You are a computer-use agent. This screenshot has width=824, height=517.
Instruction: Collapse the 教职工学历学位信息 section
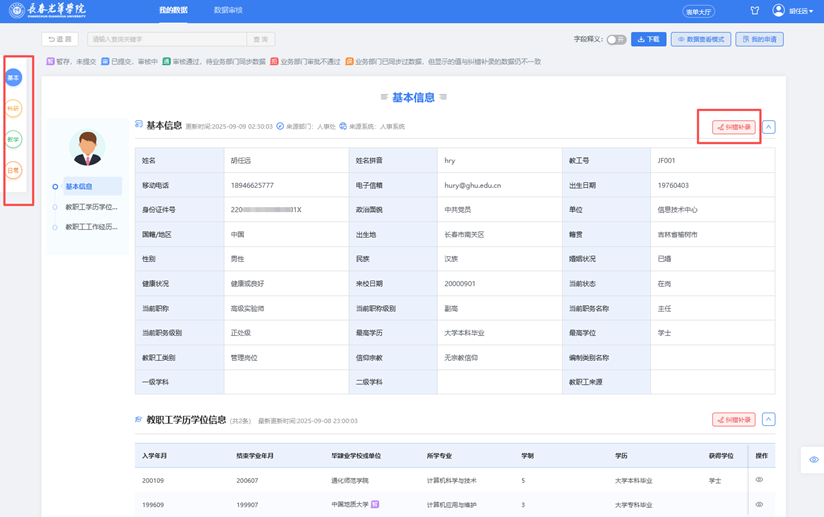coord(768,420)
